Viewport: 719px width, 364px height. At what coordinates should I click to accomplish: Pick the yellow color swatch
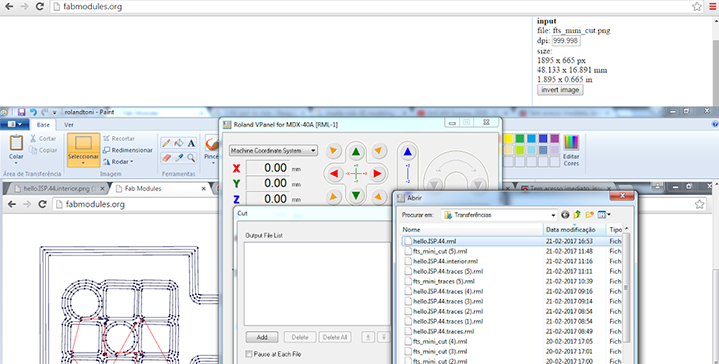tap(508, 138)
